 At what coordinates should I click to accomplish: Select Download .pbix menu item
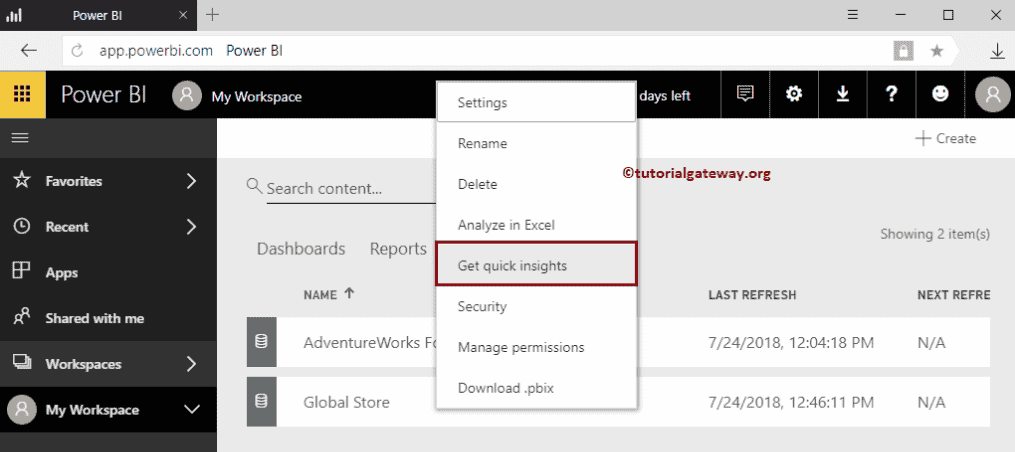(x=536, y=388)
